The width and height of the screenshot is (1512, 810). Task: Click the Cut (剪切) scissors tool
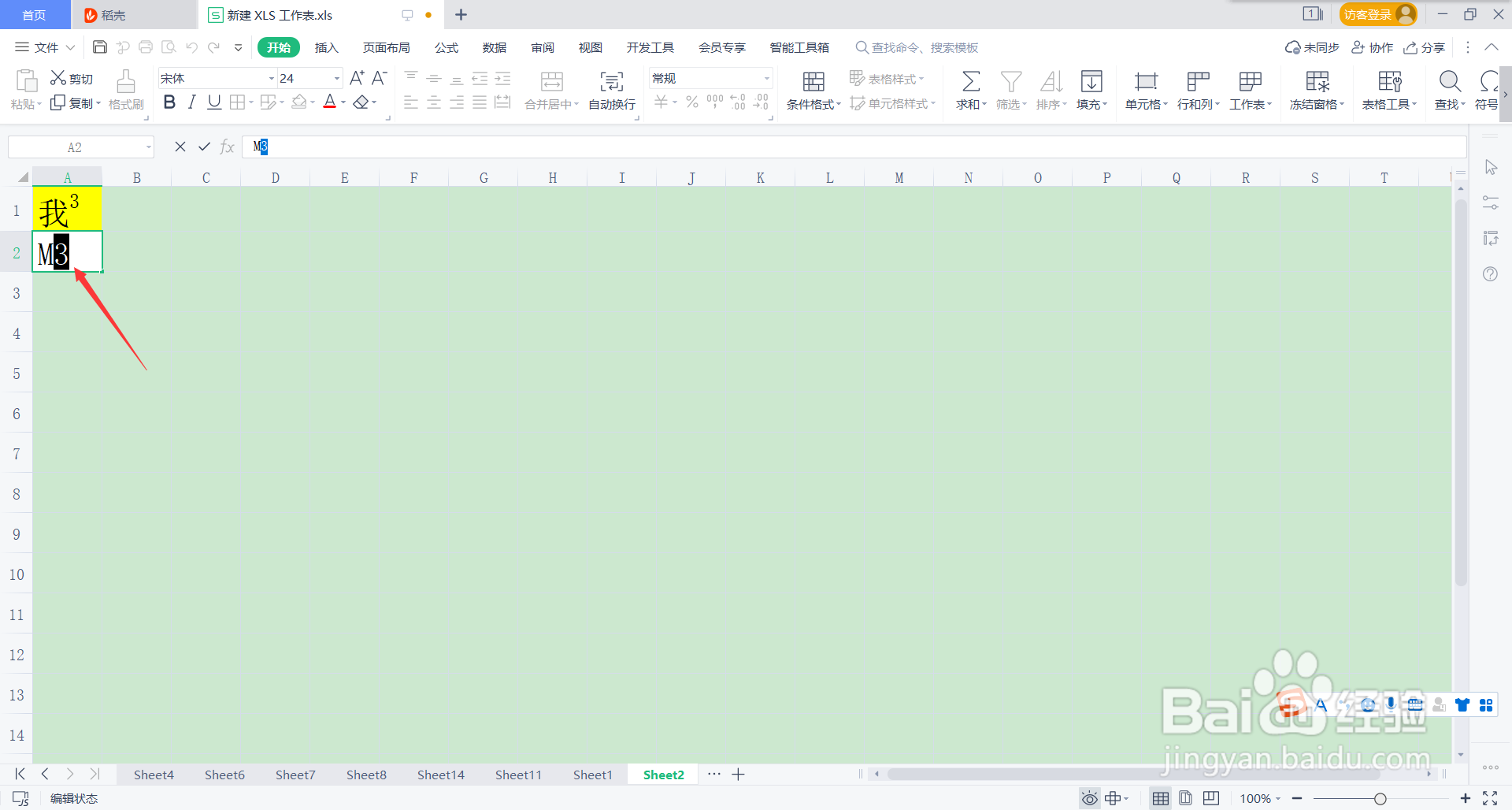coord(72,78)
